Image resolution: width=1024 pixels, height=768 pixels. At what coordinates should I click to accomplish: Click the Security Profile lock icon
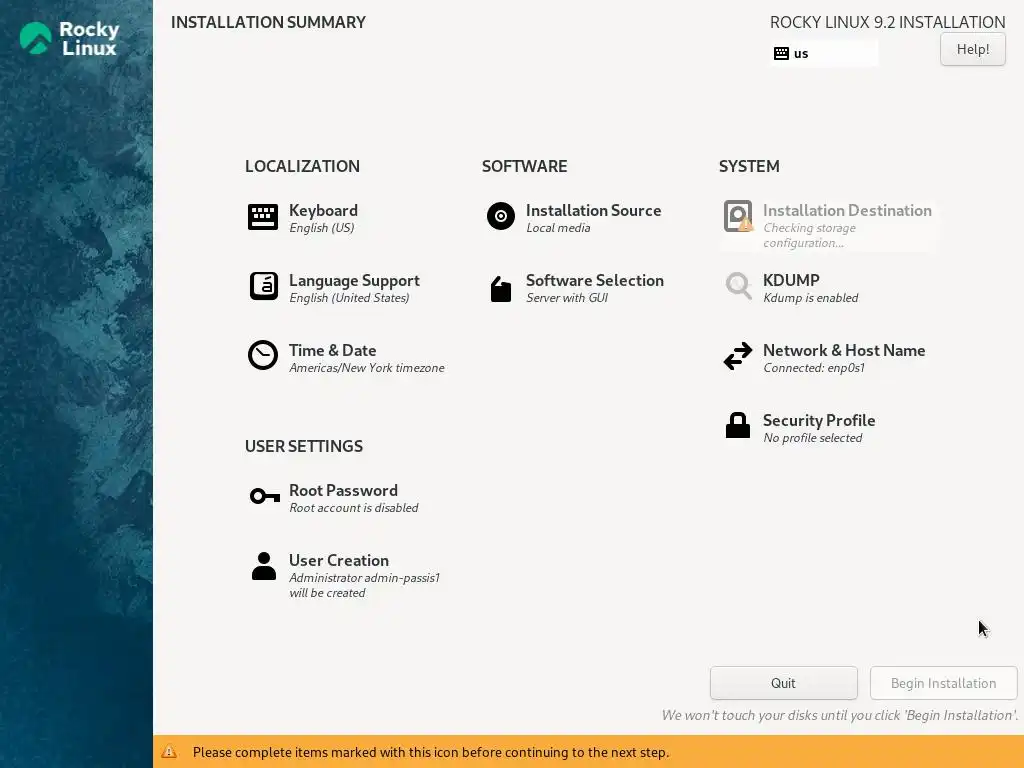tap(738, 425)
